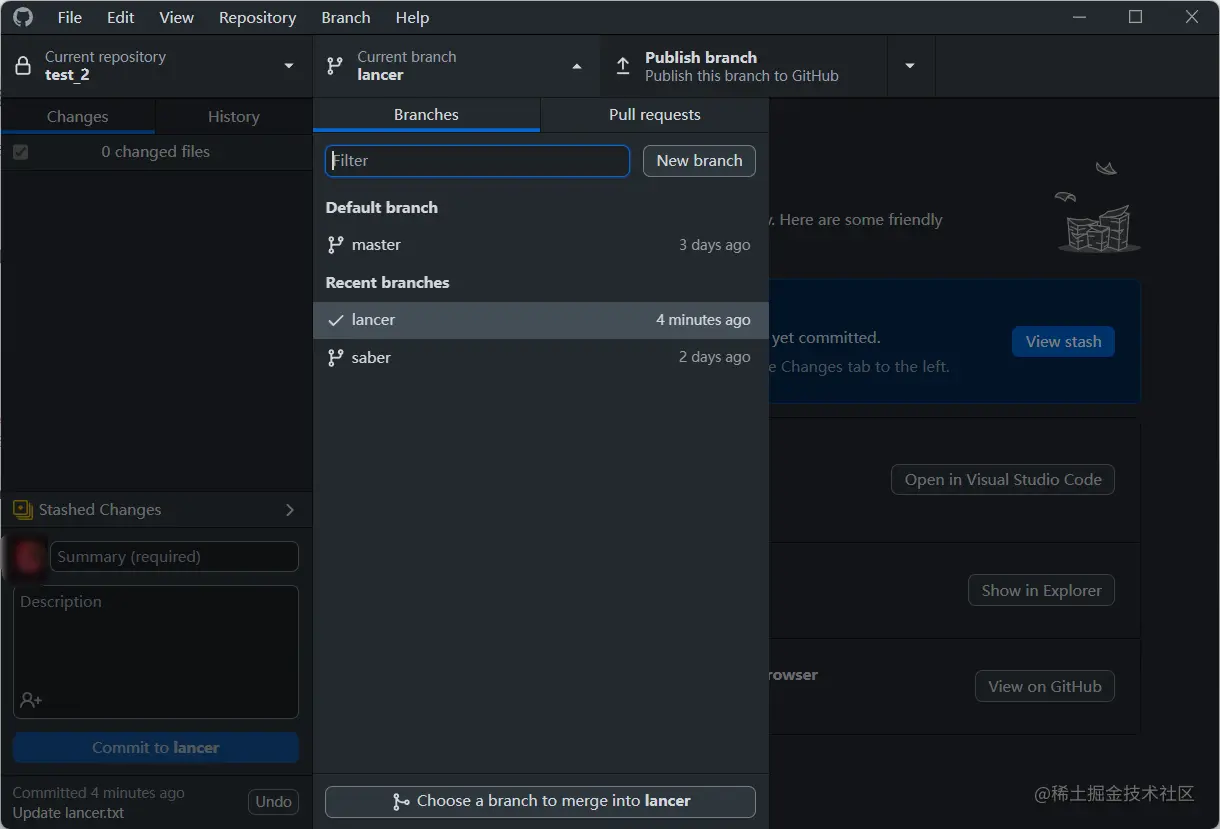Minimize the GitHub Desktop window
Viewport: 1220px width, 829px height.
pyautogui.click(x=1079, y=17)
